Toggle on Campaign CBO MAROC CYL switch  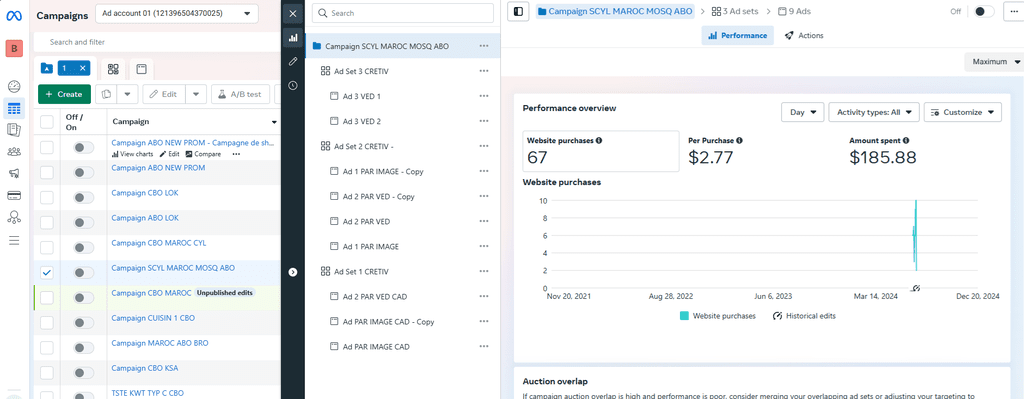pyautogui.click(x=84, y=248)
